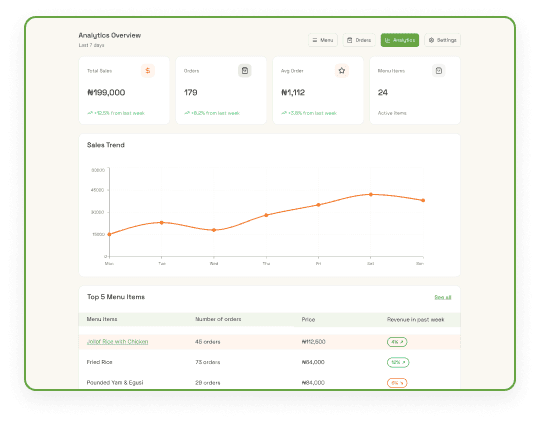Click the clipboard icon on Orders card

pos(245,71)
